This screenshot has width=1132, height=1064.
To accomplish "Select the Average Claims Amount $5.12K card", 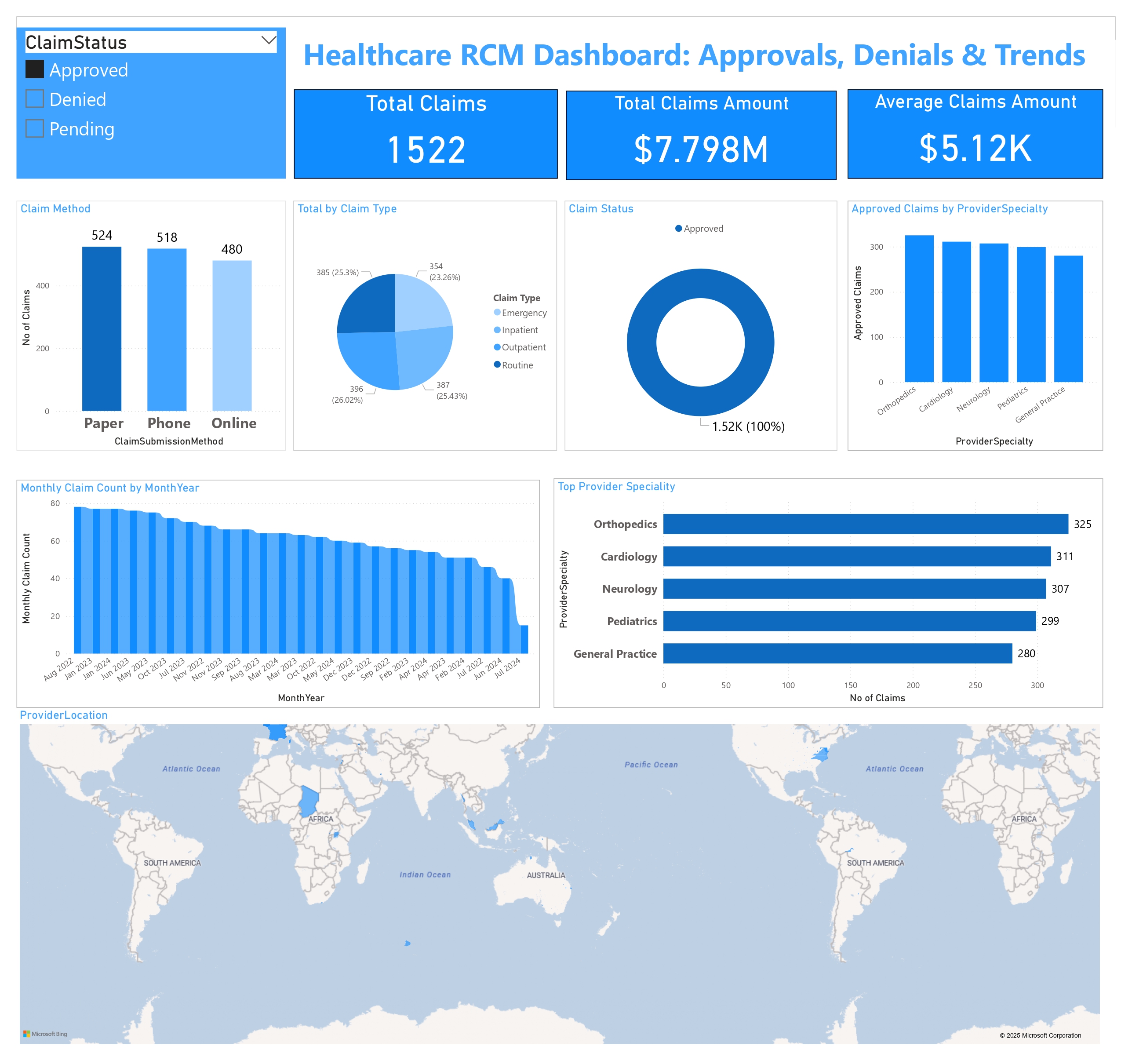I will click(975, 134).
